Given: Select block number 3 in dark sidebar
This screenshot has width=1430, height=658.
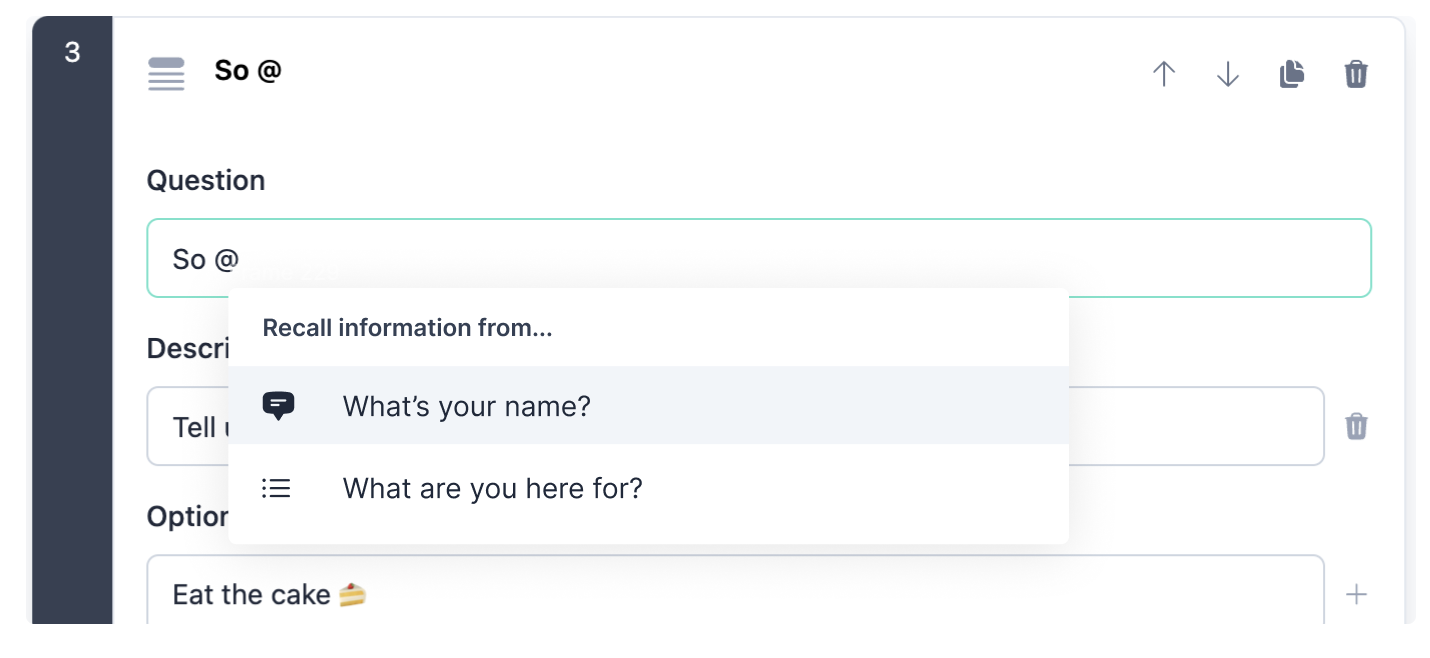Looking at the screenshot, I should tap(72, 52).
